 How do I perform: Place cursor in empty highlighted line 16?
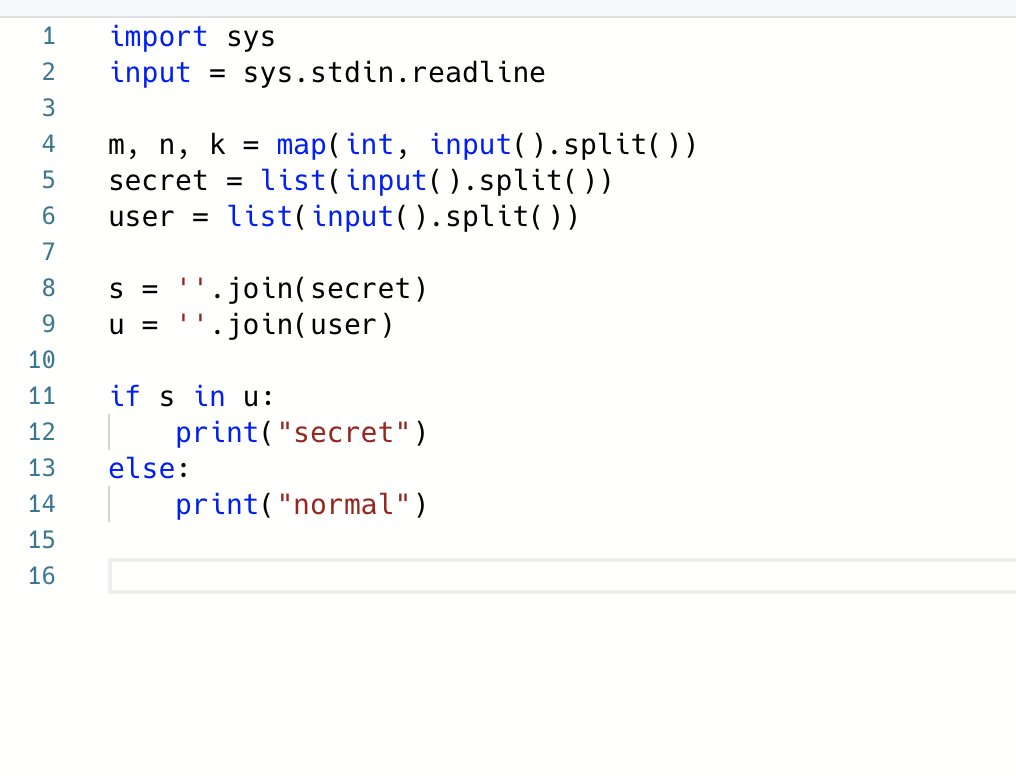562,576
